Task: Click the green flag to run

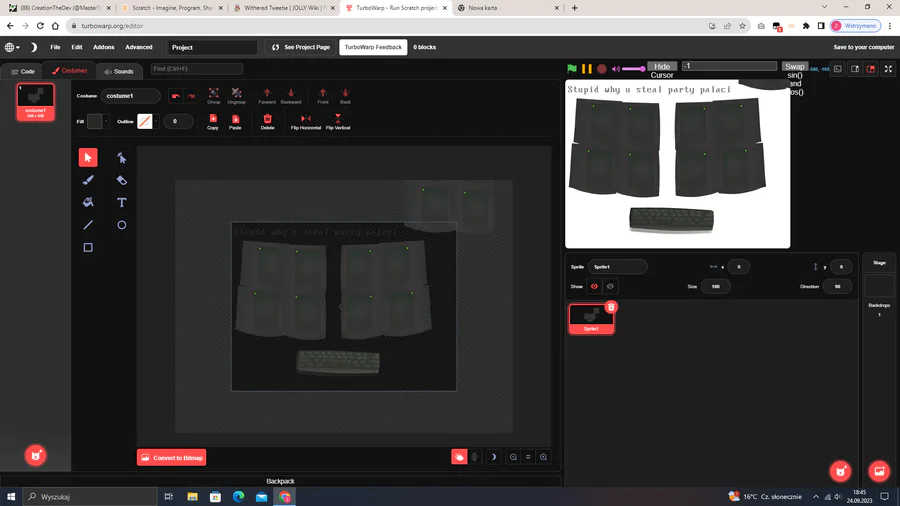Action: (x=572, y=68)
